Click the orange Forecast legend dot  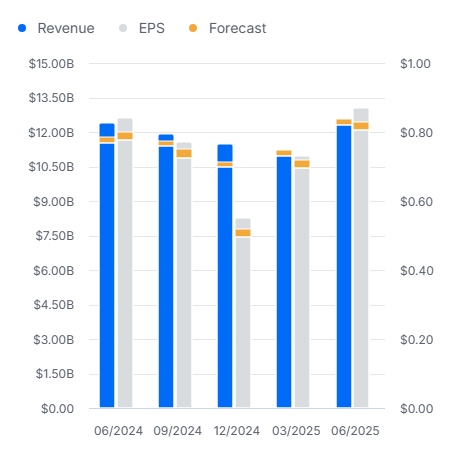point(193,28)
